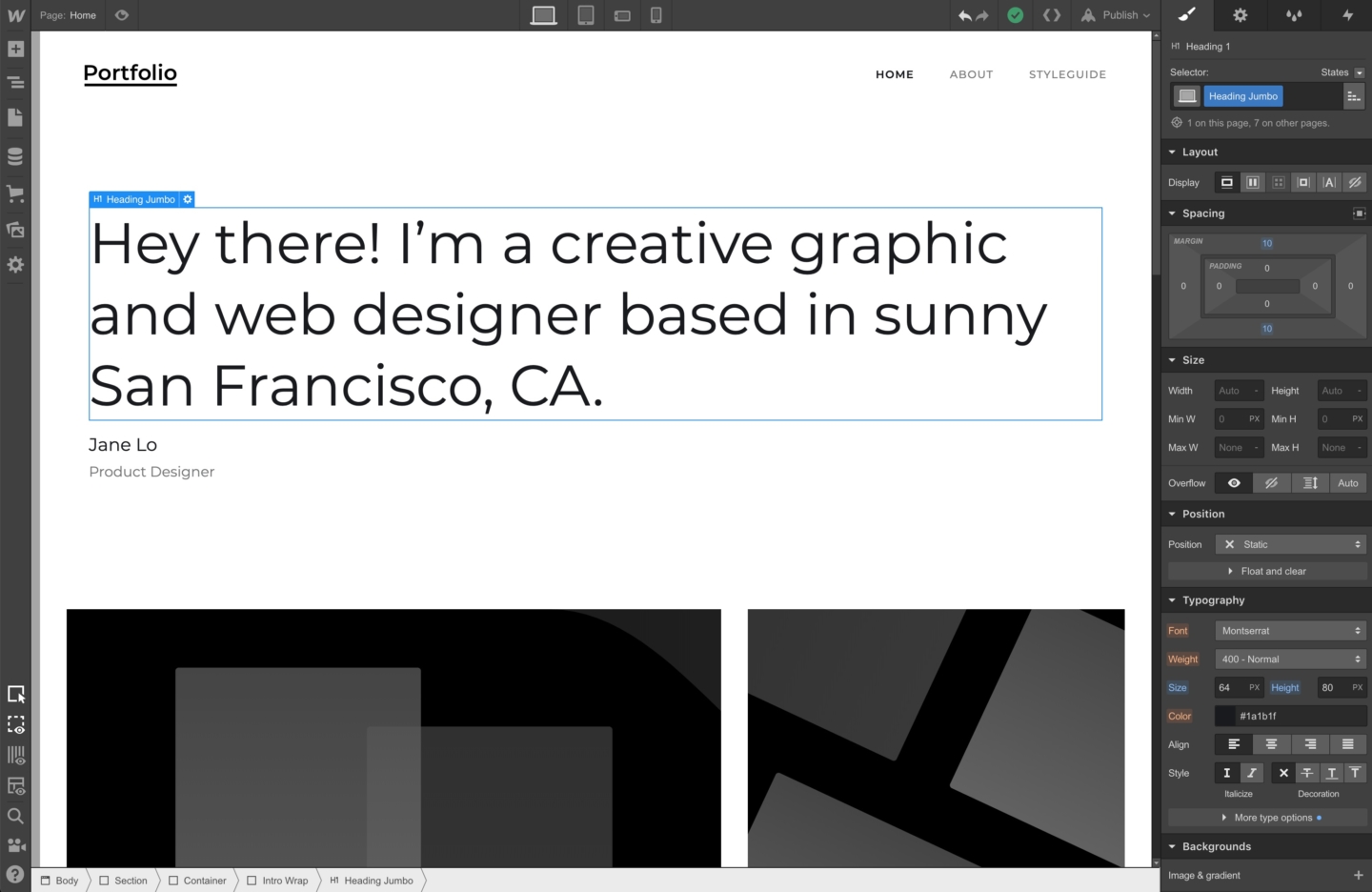The image size is (1372, 892).
Task: Justify text alignment
Action: pos(1348,744)
